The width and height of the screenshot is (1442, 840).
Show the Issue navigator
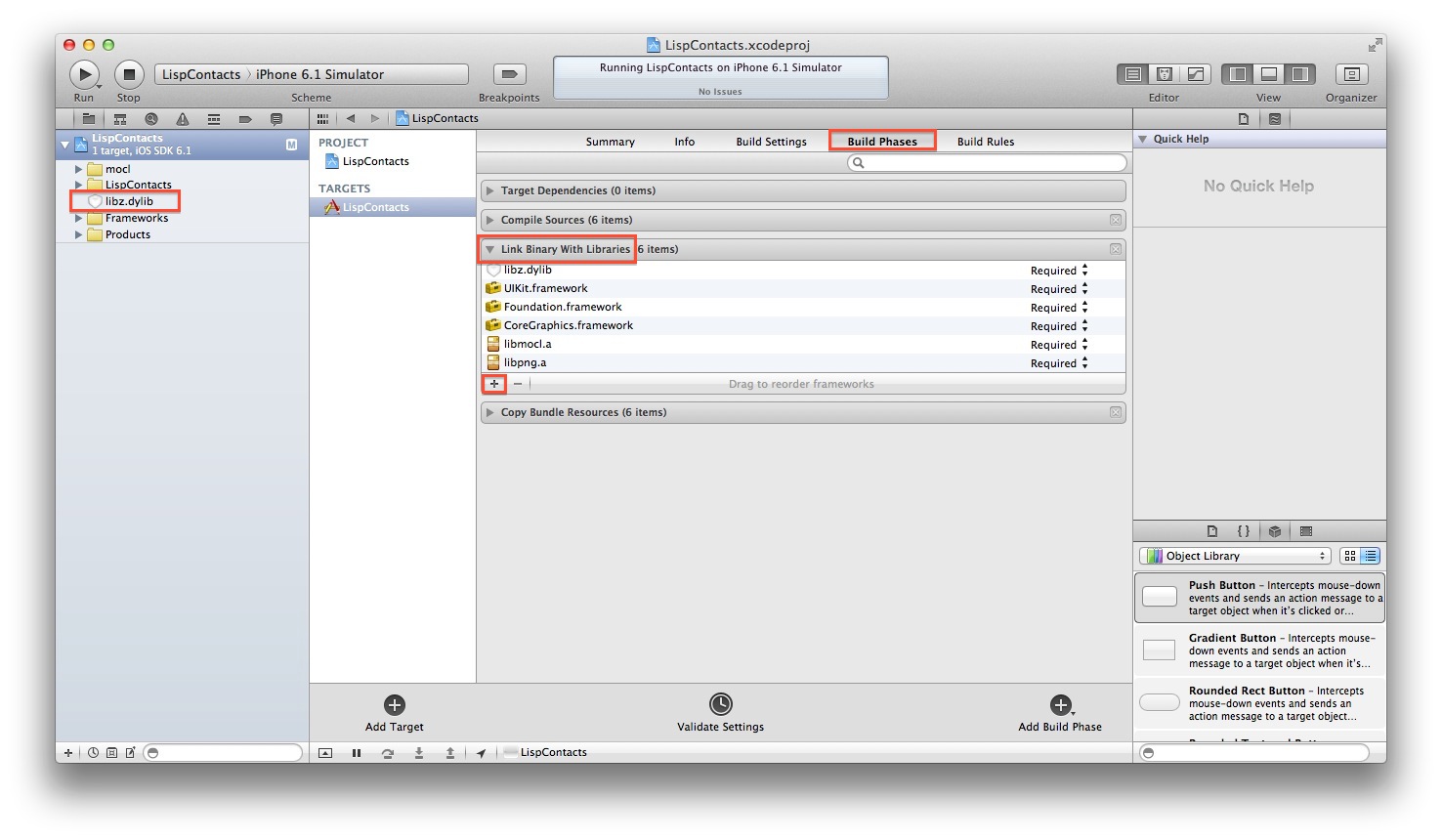pos(183,119)
